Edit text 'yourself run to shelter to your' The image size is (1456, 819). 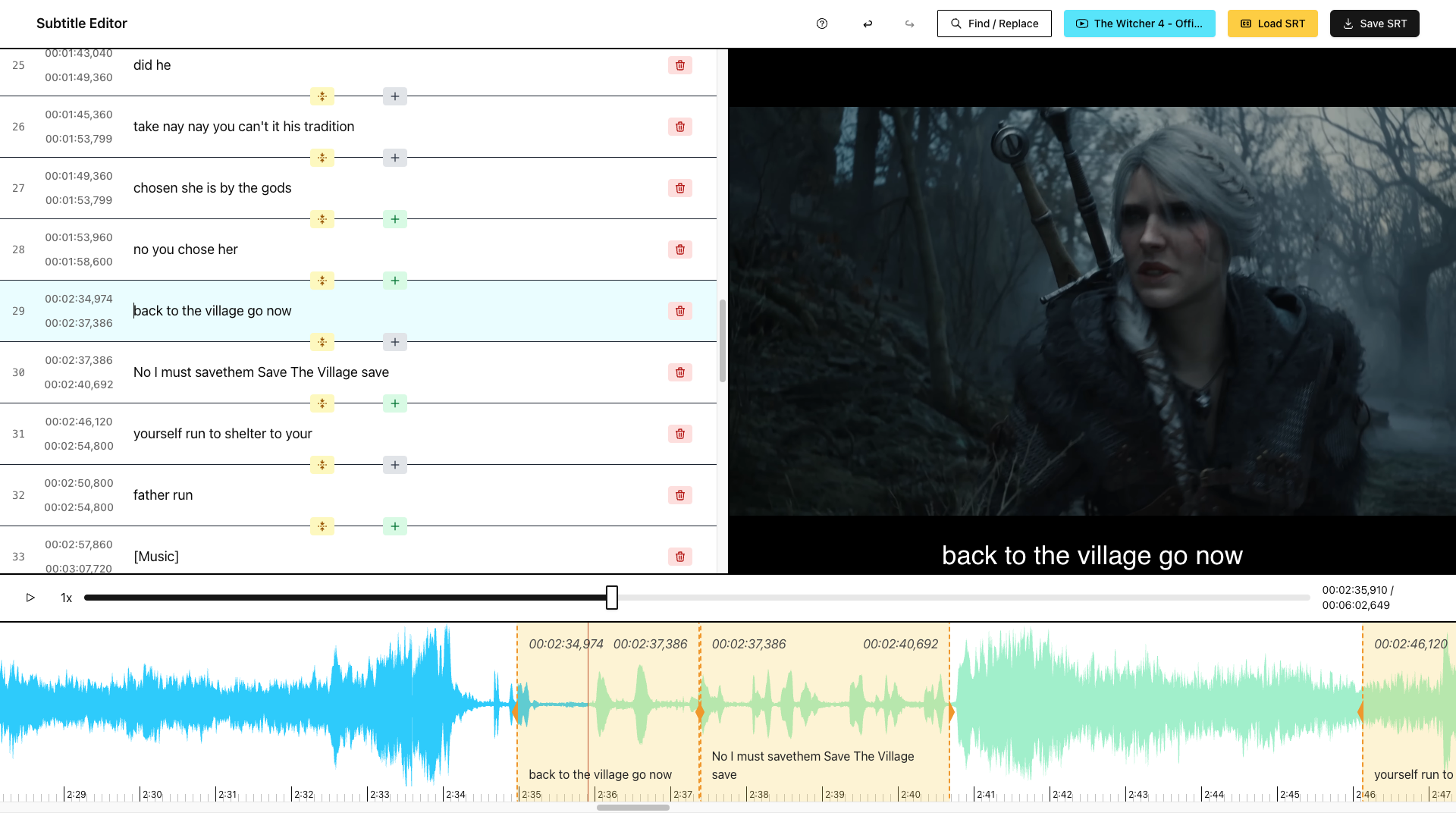[223, 434]
